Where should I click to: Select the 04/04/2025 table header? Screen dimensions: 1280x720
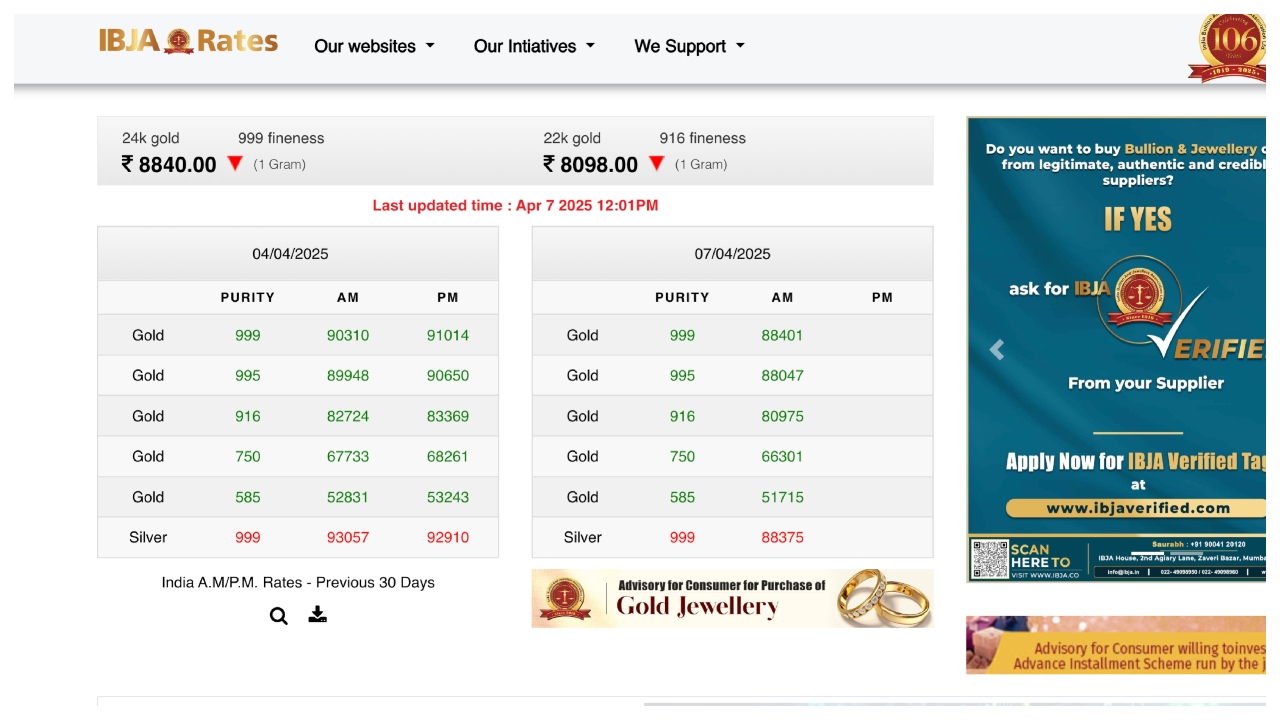[290, 254]
